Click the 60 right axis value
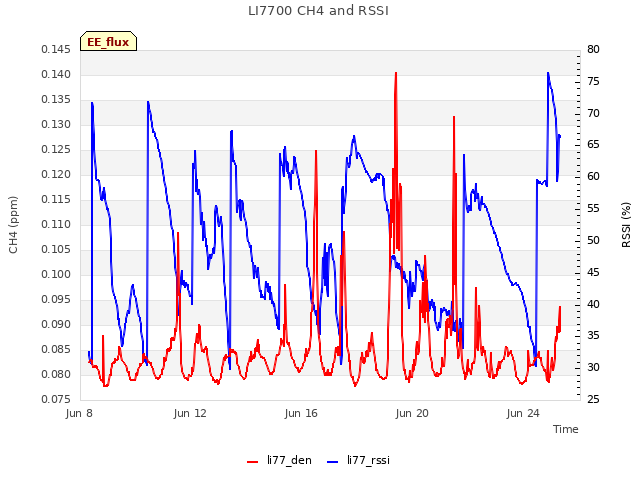This screenshot has height=480, width=640. click(x=593, y=176)
